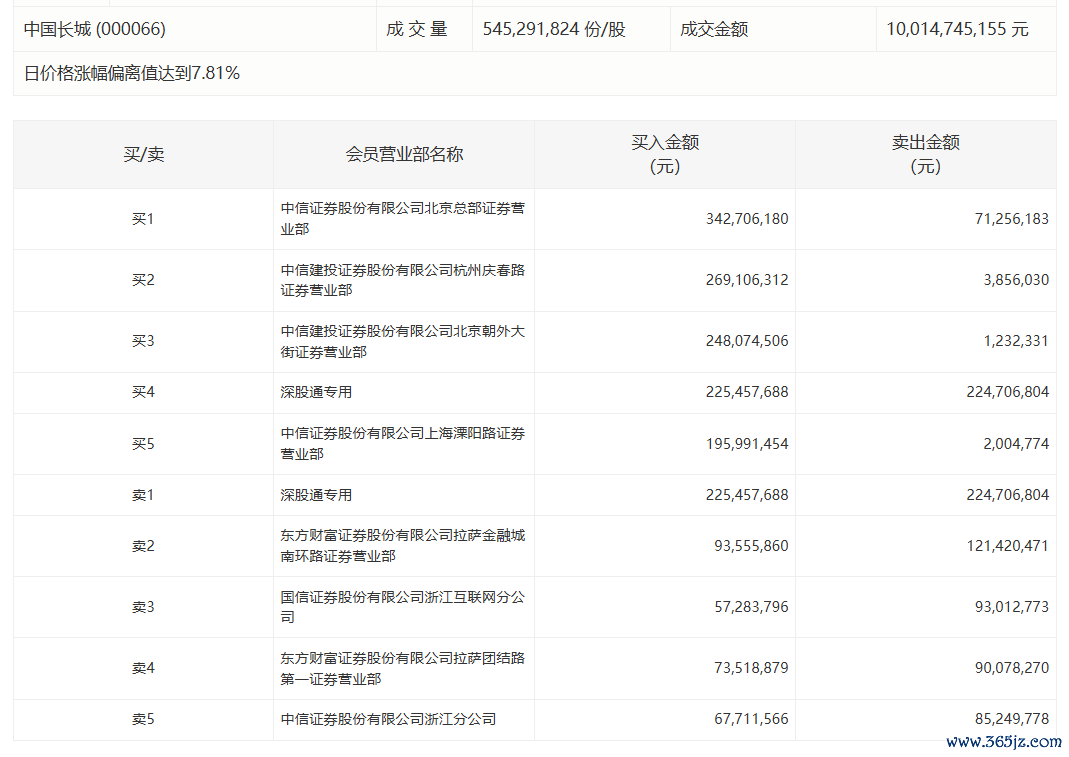Viewport: 1069px width, 757px height.
Task: Select 225,457,688 in the 卖1 row
Action: [747, 495]
